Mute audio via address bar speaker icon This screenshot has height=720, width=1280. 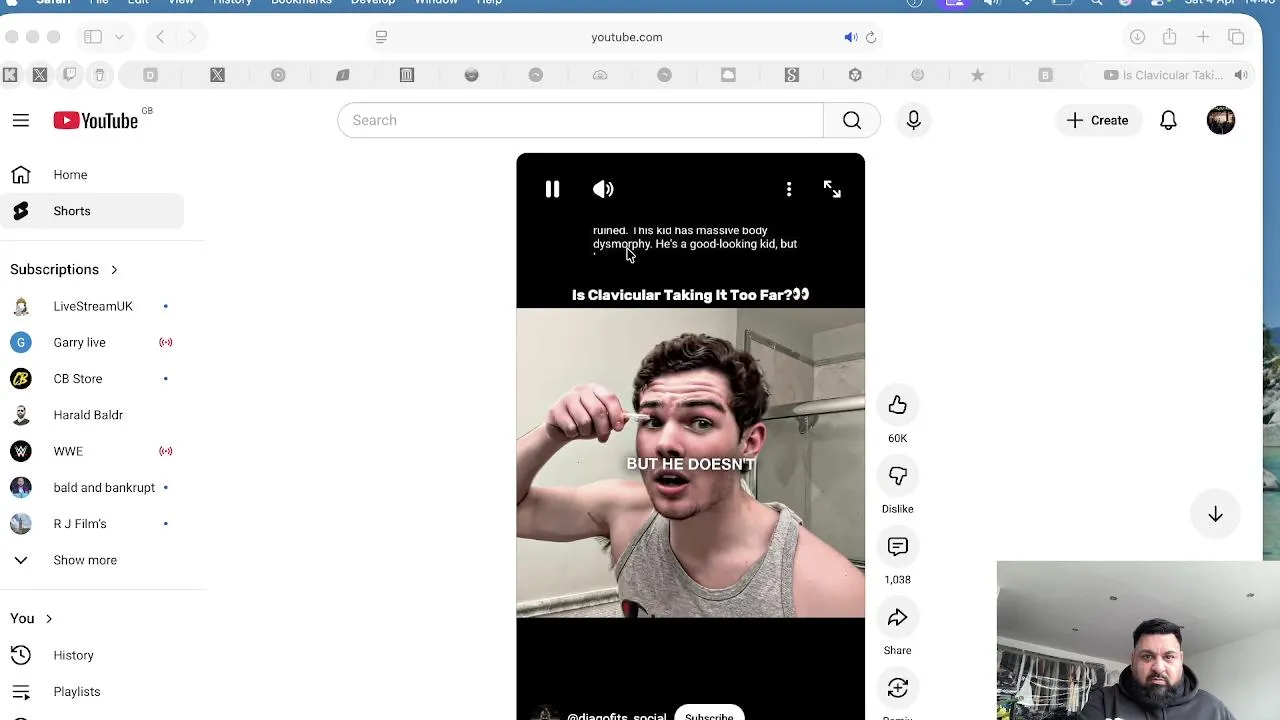pos(850,37)
